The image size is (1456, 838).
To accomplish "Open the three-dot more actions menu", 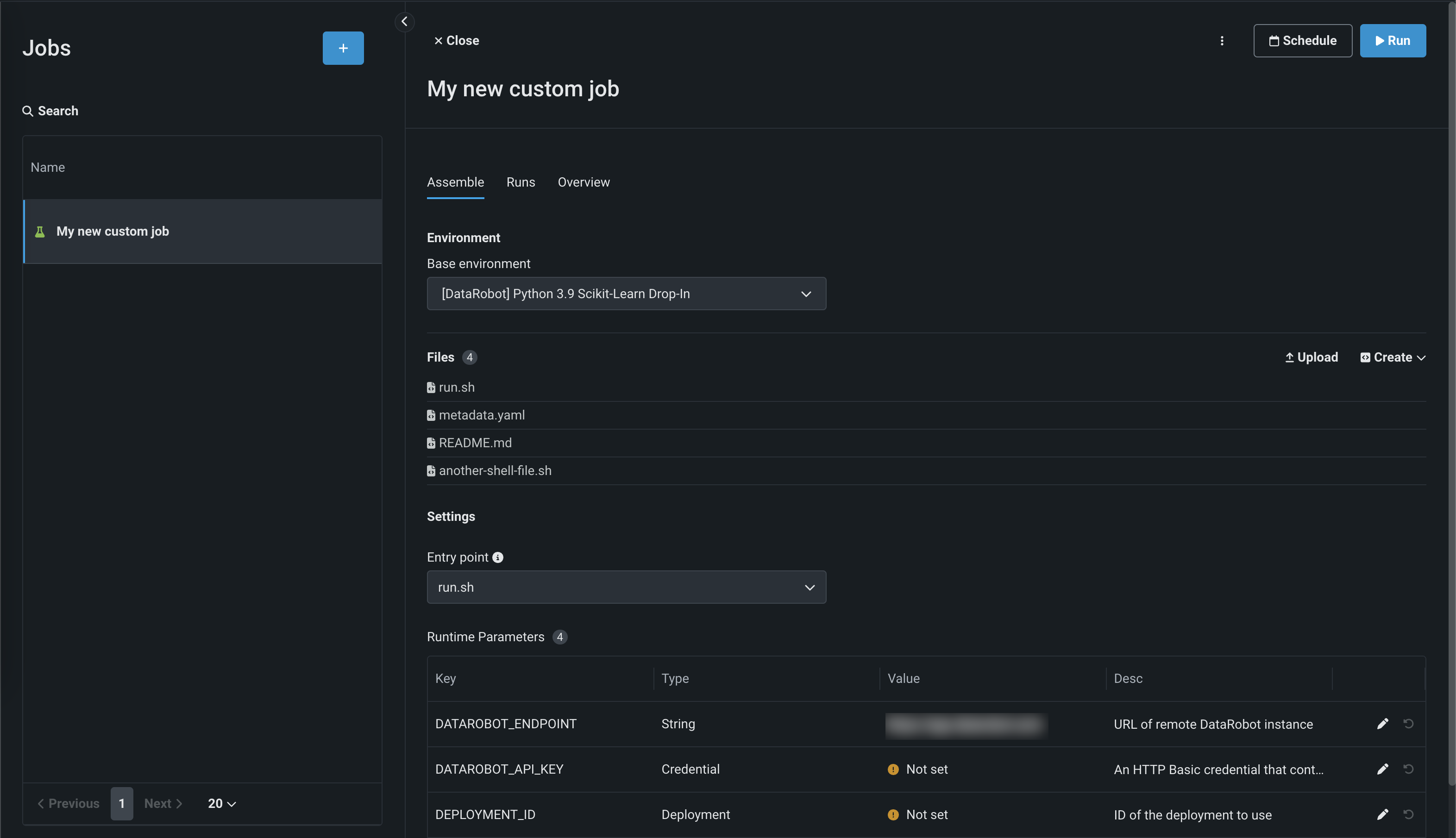I will (x=1222, y=40).
